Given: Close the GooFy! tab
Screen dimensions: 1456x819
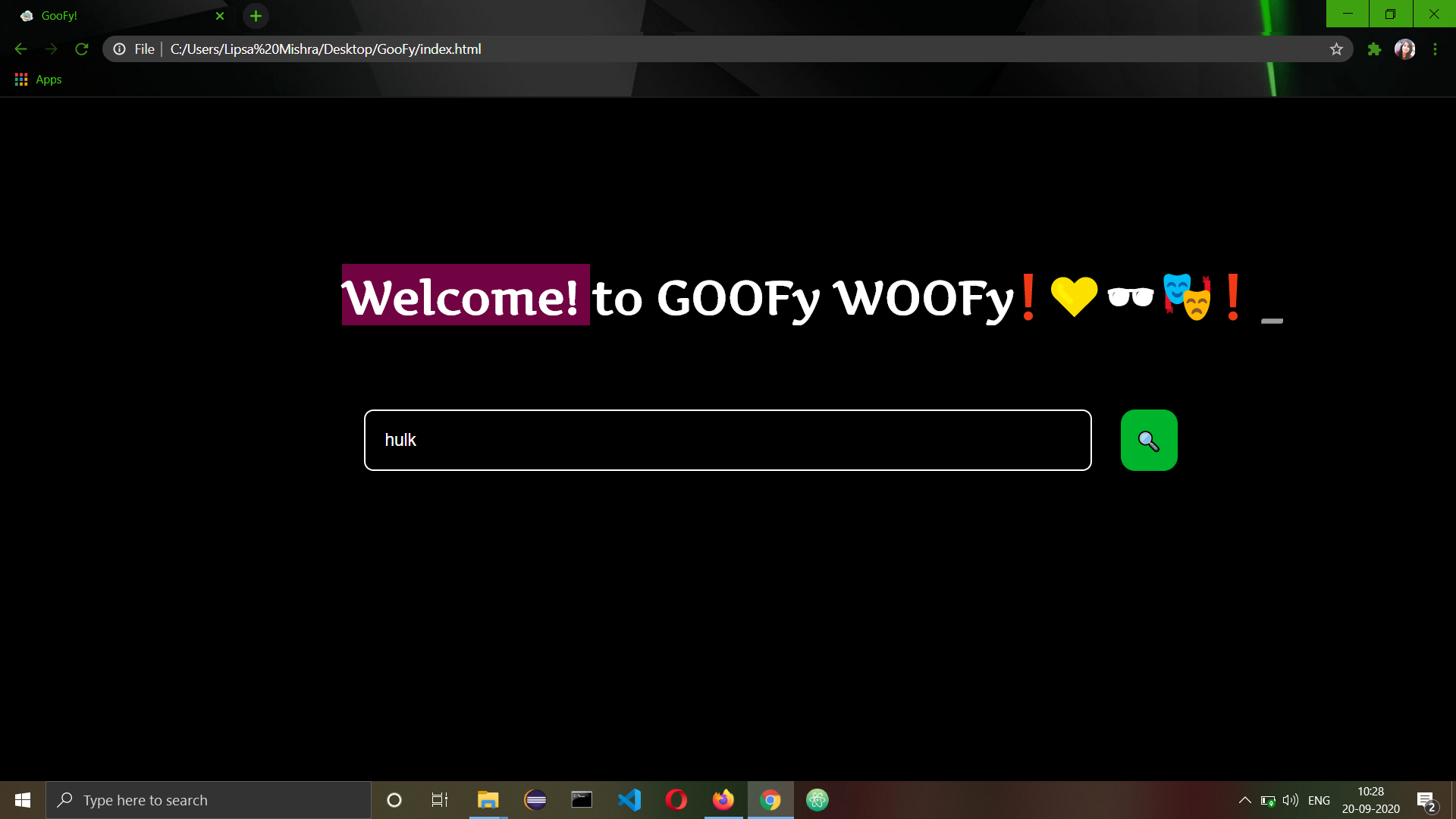Looking at the screenshot, I should tap(220, 16).
